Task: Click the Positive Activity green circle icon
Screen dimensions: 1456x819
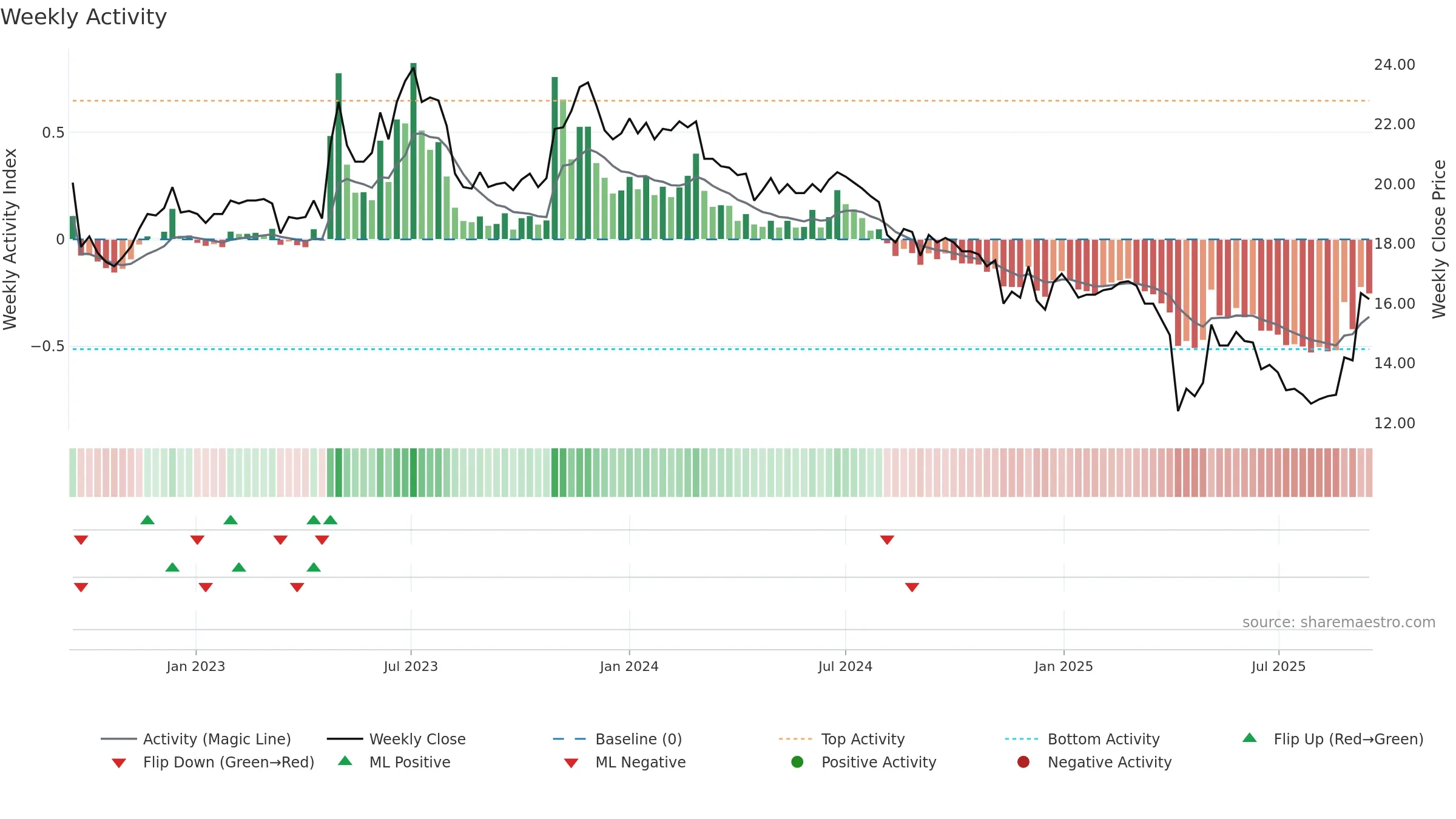Action: (797, 762)
